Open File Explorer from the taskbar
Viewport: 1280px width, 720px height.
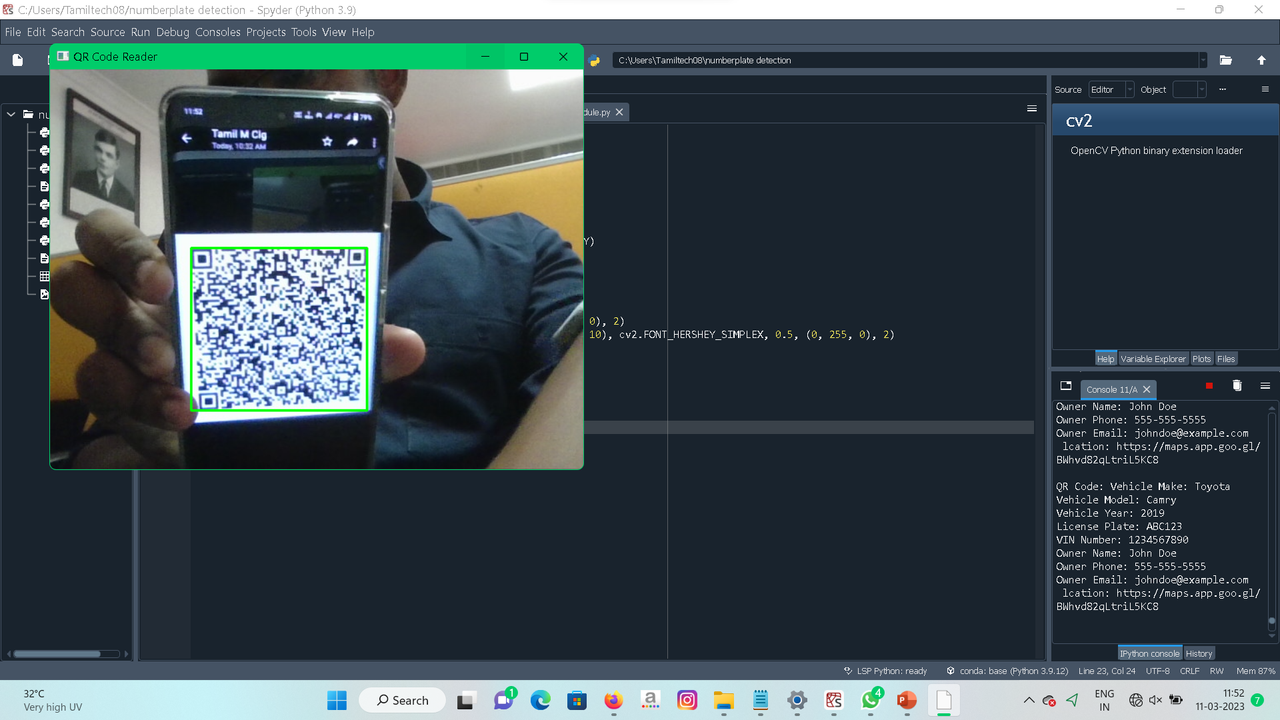[723, 700]
